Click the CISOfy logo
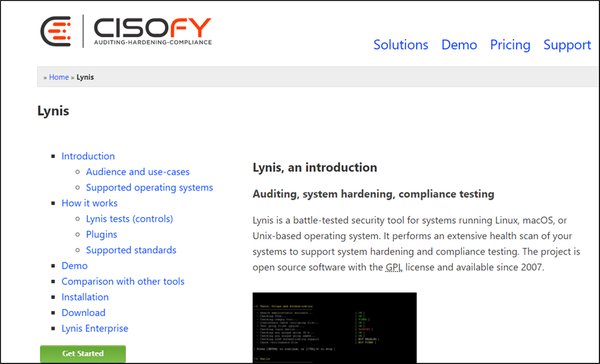 [x=126, y=31]
